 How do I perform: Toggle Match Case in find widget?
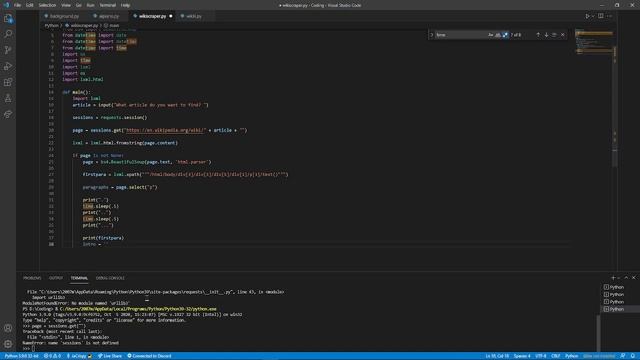(x=490, y=35)
